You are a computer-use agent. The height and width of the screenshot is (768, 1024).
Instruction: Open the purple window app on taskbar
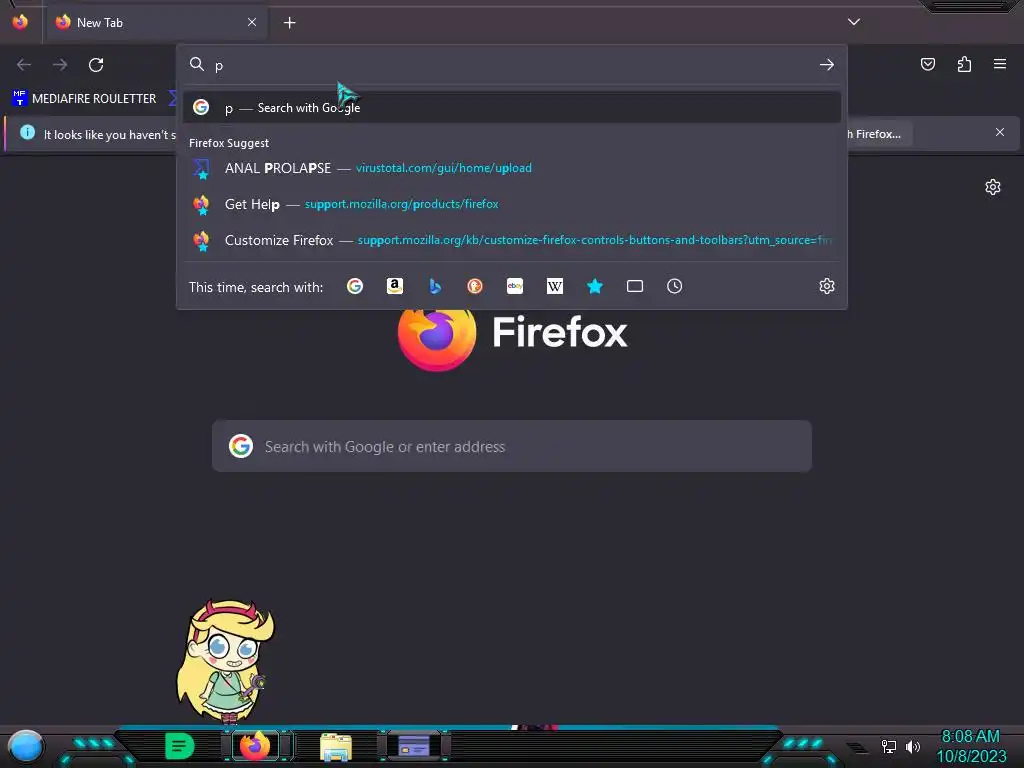[x=414, y=746]
